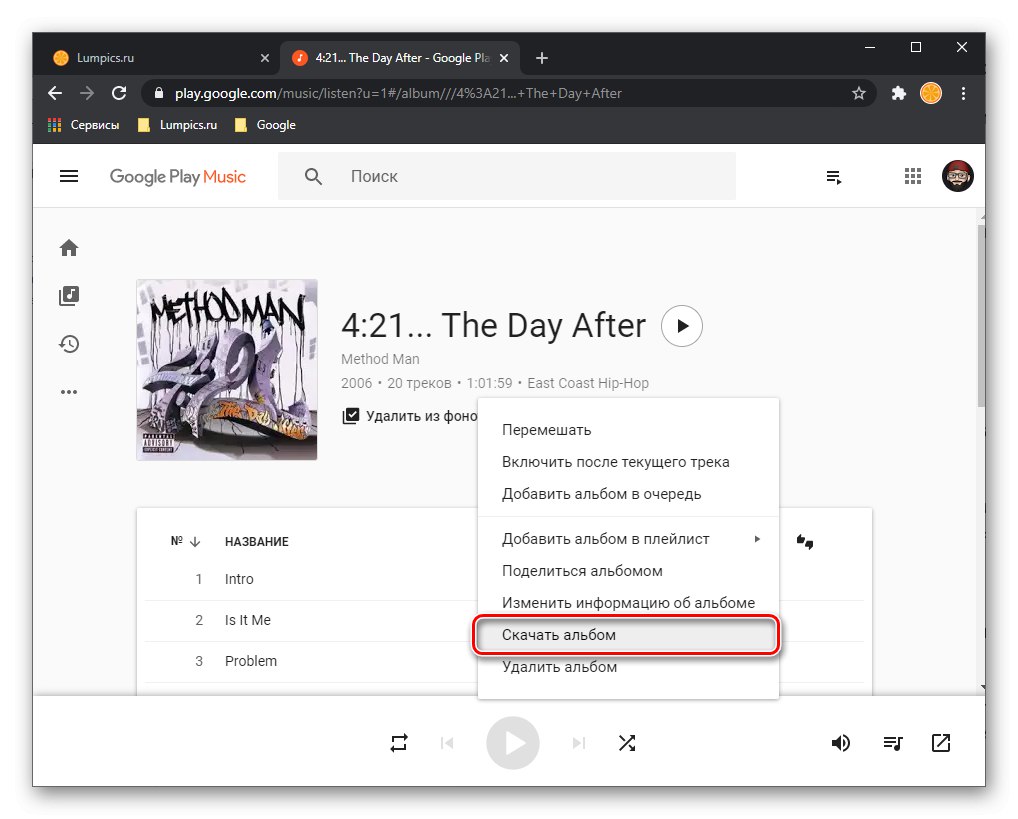Click the album title 4:21... The Day After
1018x819 pixels.
tap(493, 326)
